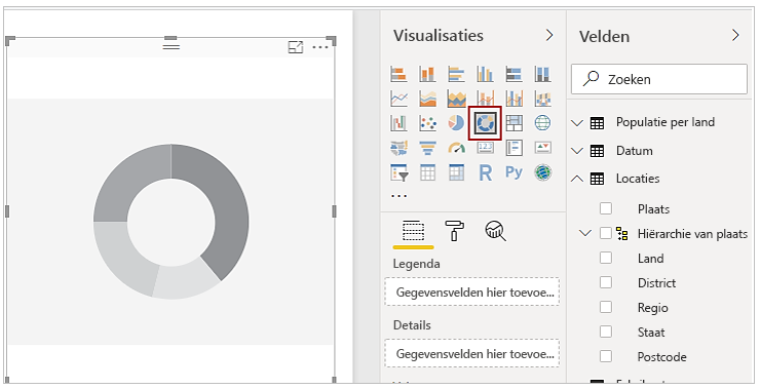This screenshot has height=389, width=760.
Task: Select the ribbon chart visual
Action: pyautogui.click(x=542, y=99)
